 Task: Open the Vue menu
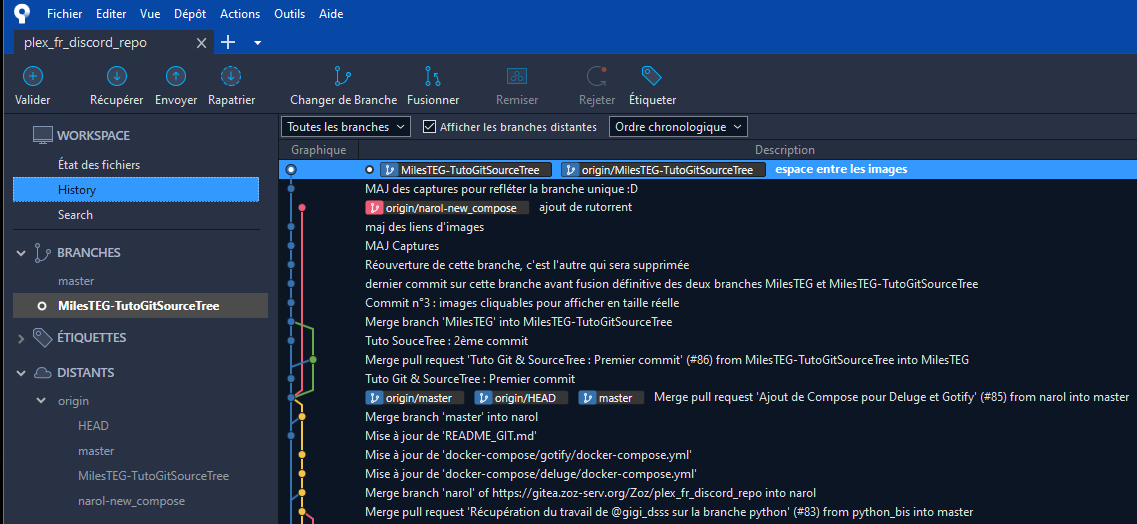pyautogui.click(x=148, y=14)
